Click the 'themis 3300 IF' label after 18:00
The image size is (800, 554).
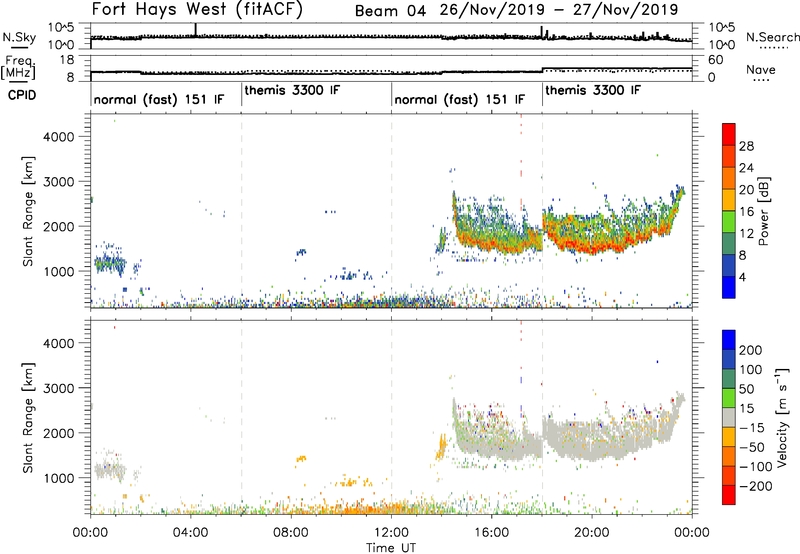tap(593, 90)
